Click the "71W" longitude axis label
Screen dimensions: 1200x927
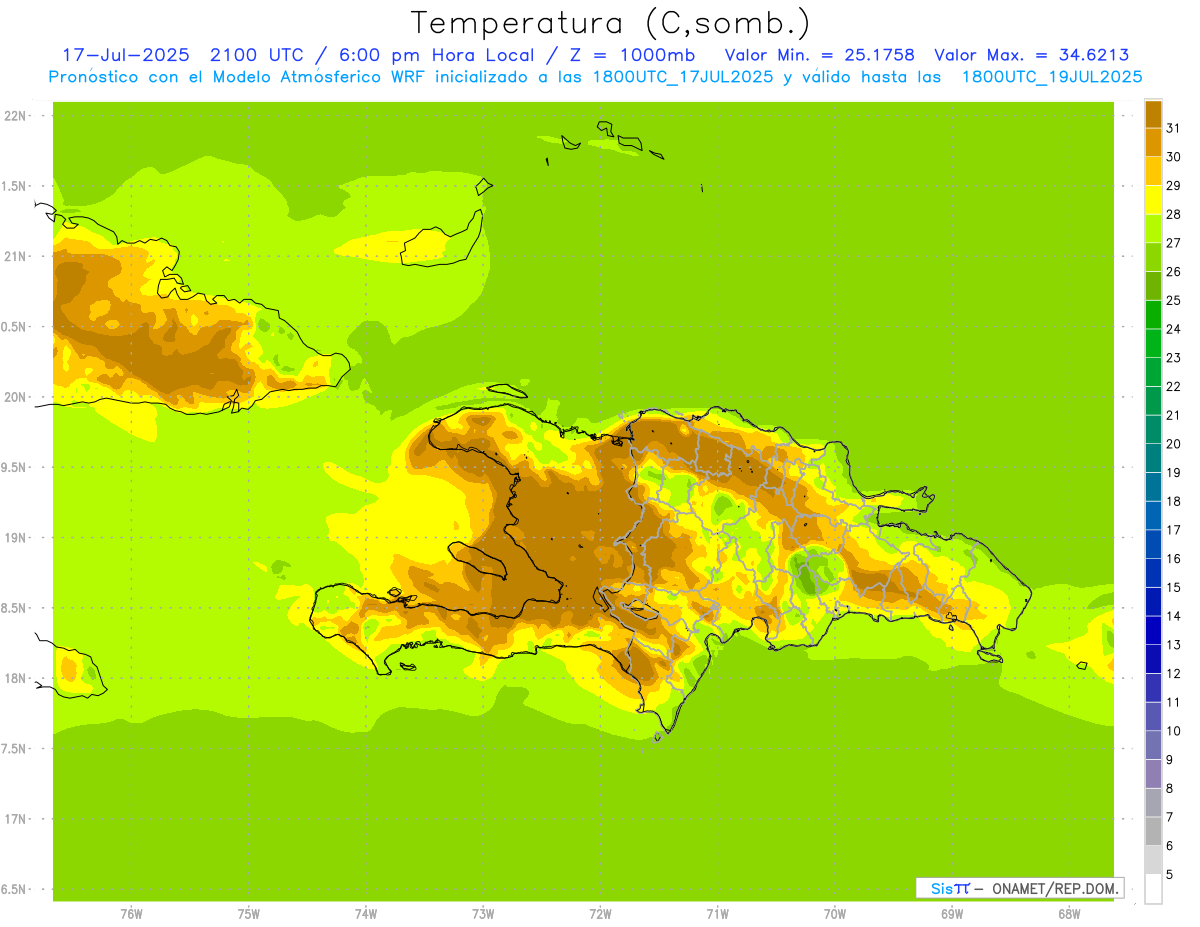click(x=717, y=913)
